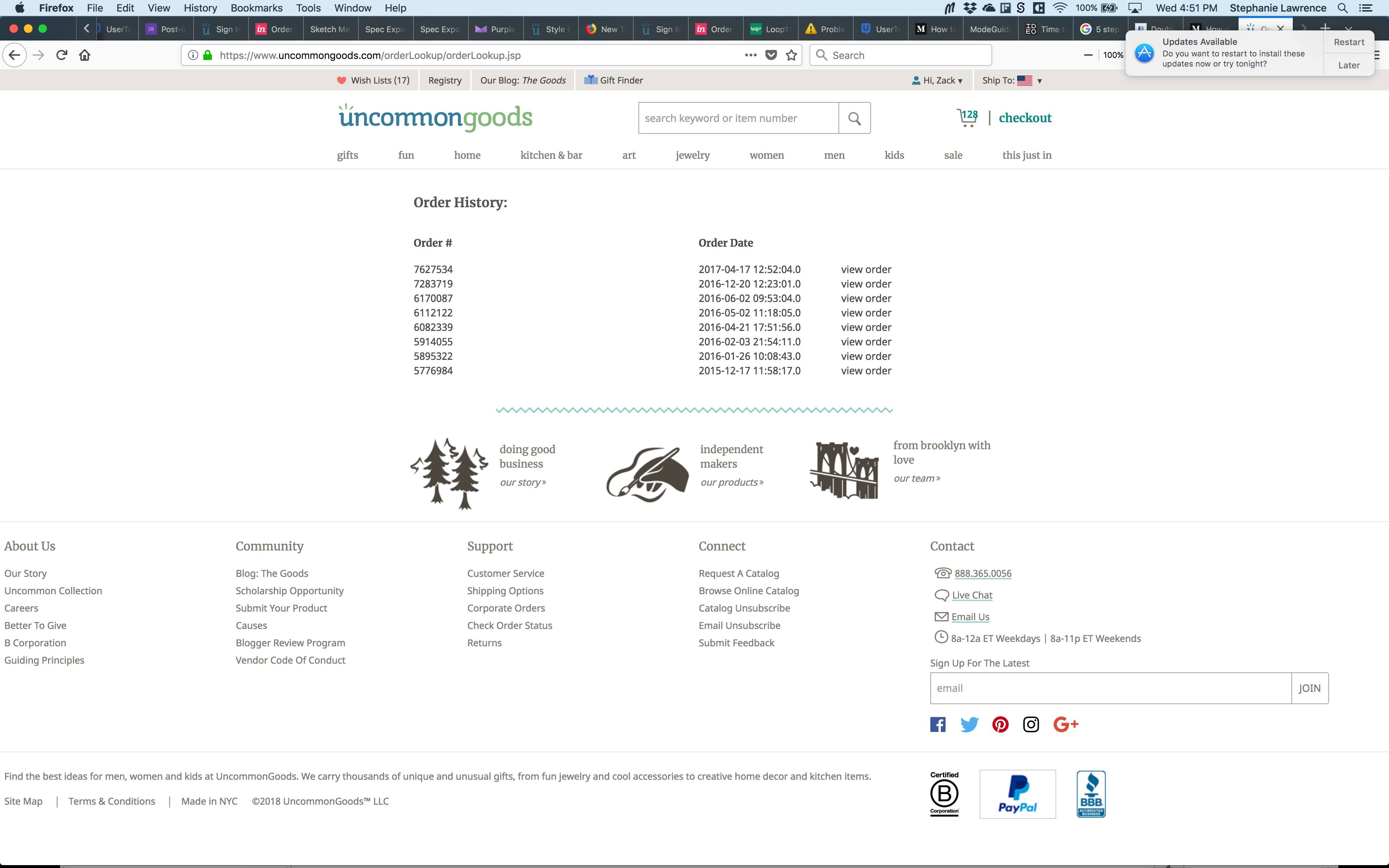1389x868 pixels.
Task: Open the Bookmarks menu in menu bar
Action: pos(256,8)
